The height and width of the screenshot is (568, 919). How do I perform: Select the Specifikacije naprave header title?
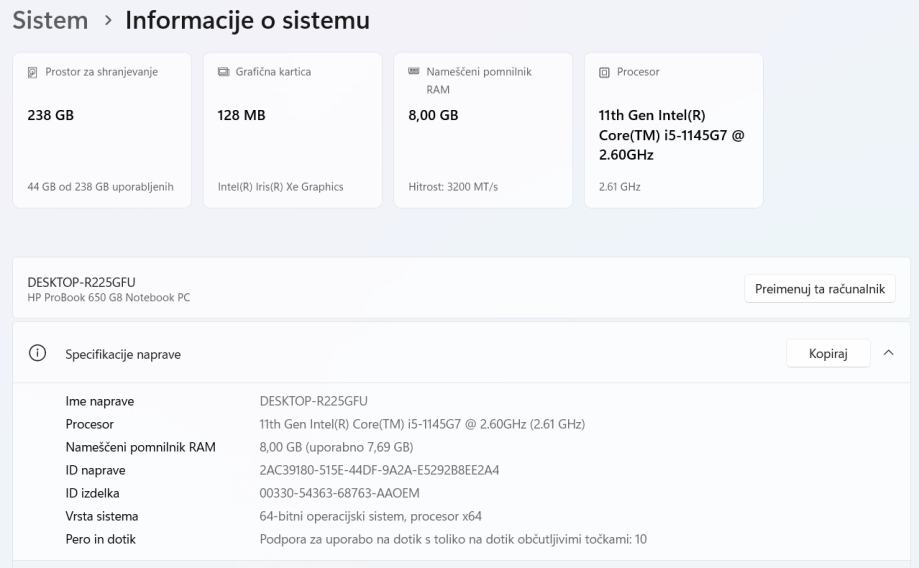[x=123, y=354]
